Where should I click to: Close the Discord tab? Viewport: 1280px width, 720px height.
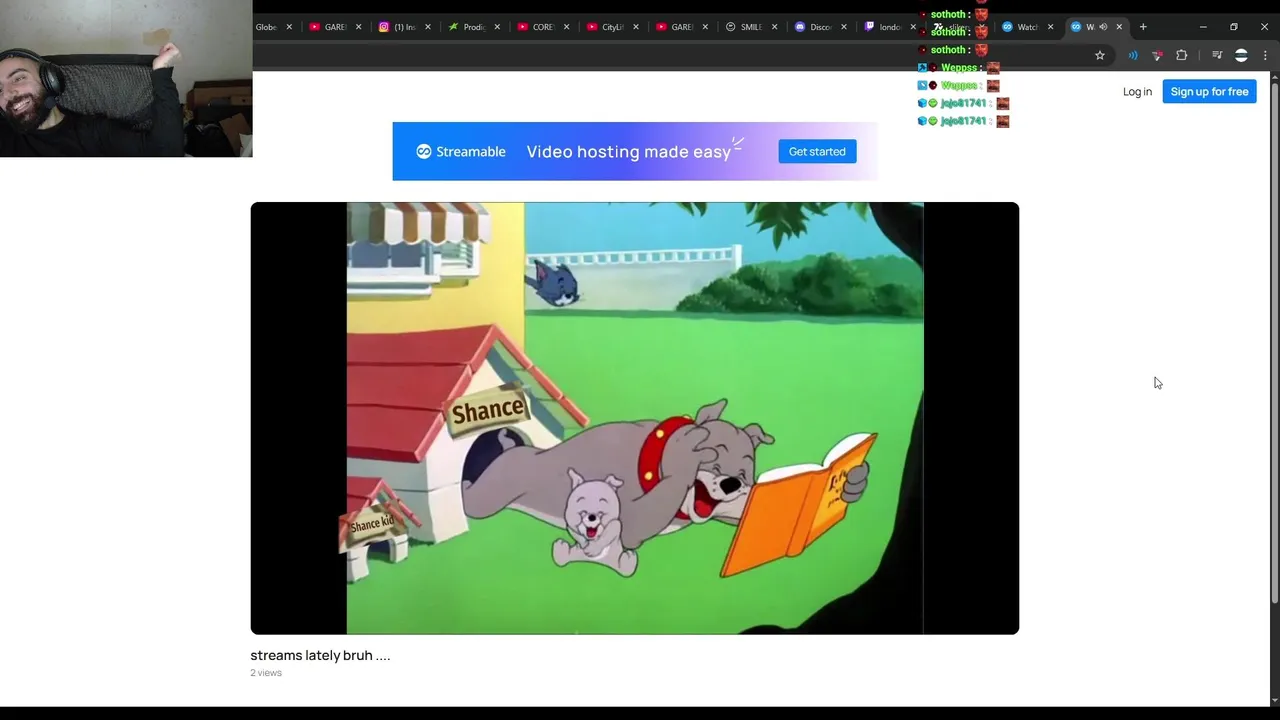coord(844,27)
